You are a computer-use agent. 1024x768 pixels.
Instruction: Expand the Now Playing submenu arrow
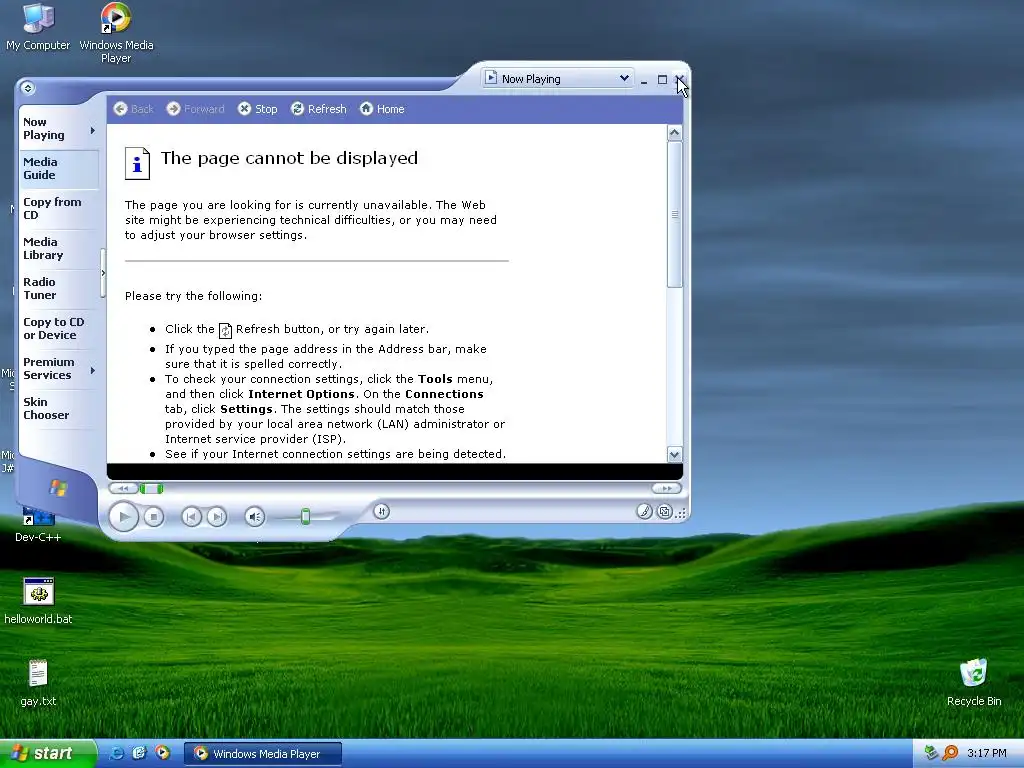[x=92, y=131]
